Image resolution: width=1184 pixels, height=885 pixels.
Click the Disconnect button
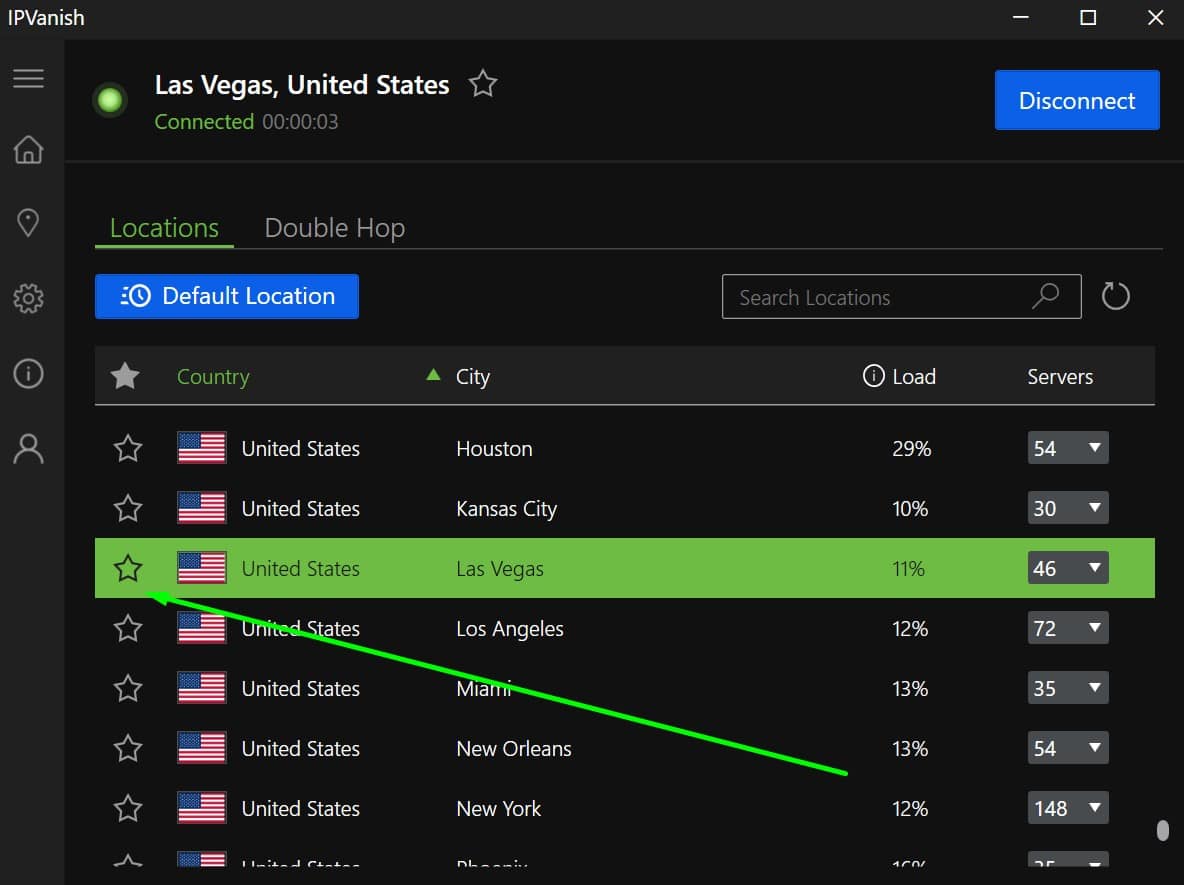pyautogui.click(x=1077, y=100)
